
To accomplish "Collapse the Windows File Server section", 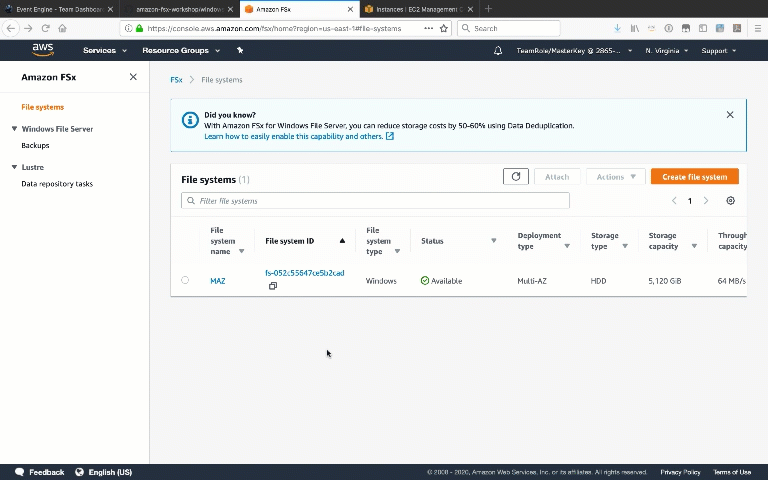I will pos(14,129).
